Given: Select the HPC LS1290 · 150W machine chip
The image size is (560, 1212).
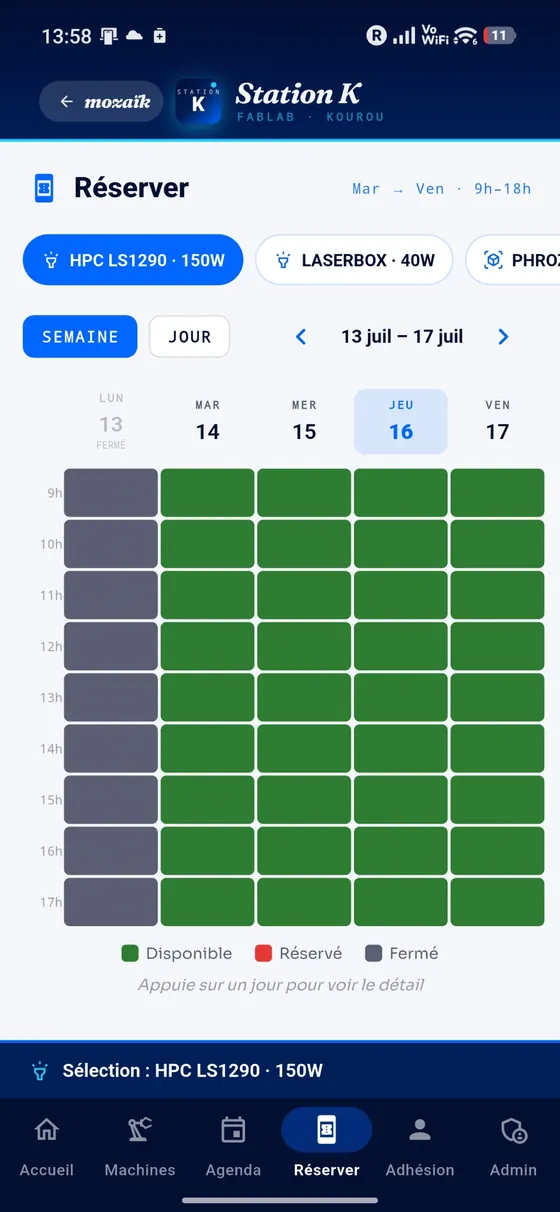Looking at the screenshot, I should pos(133,260).
